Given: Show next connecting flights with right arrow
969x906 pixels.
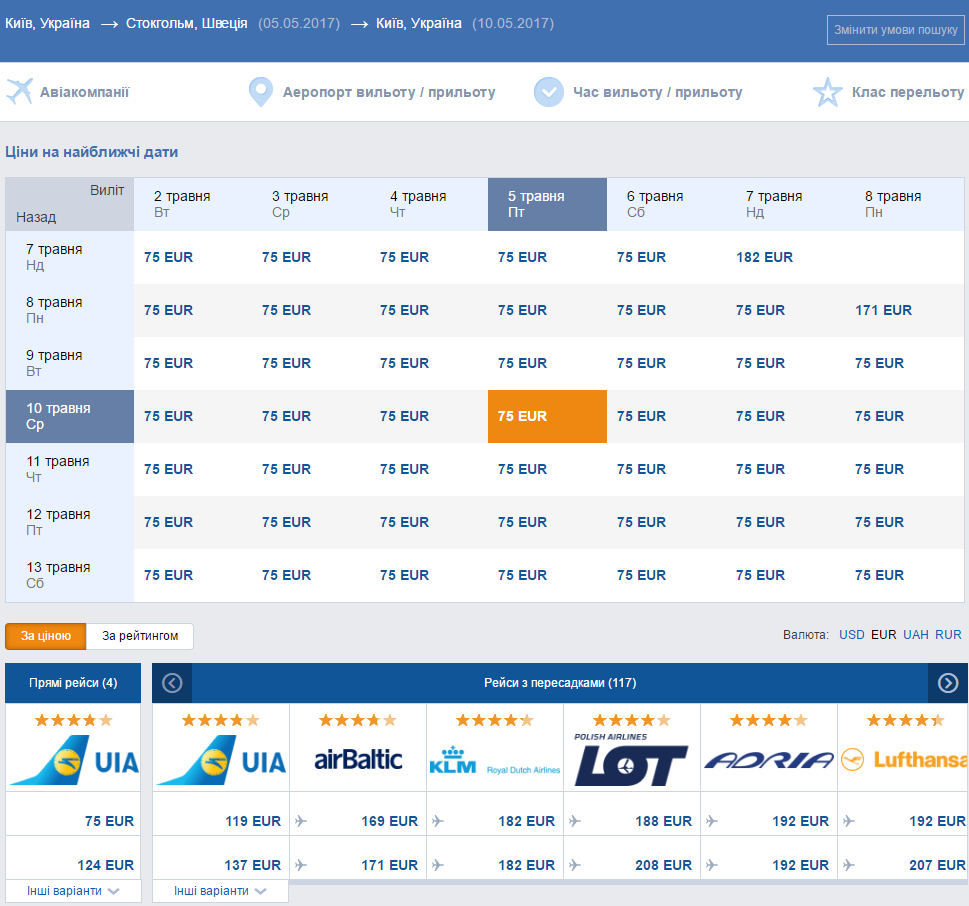Looking at the screenshot, I should [948, 683].
